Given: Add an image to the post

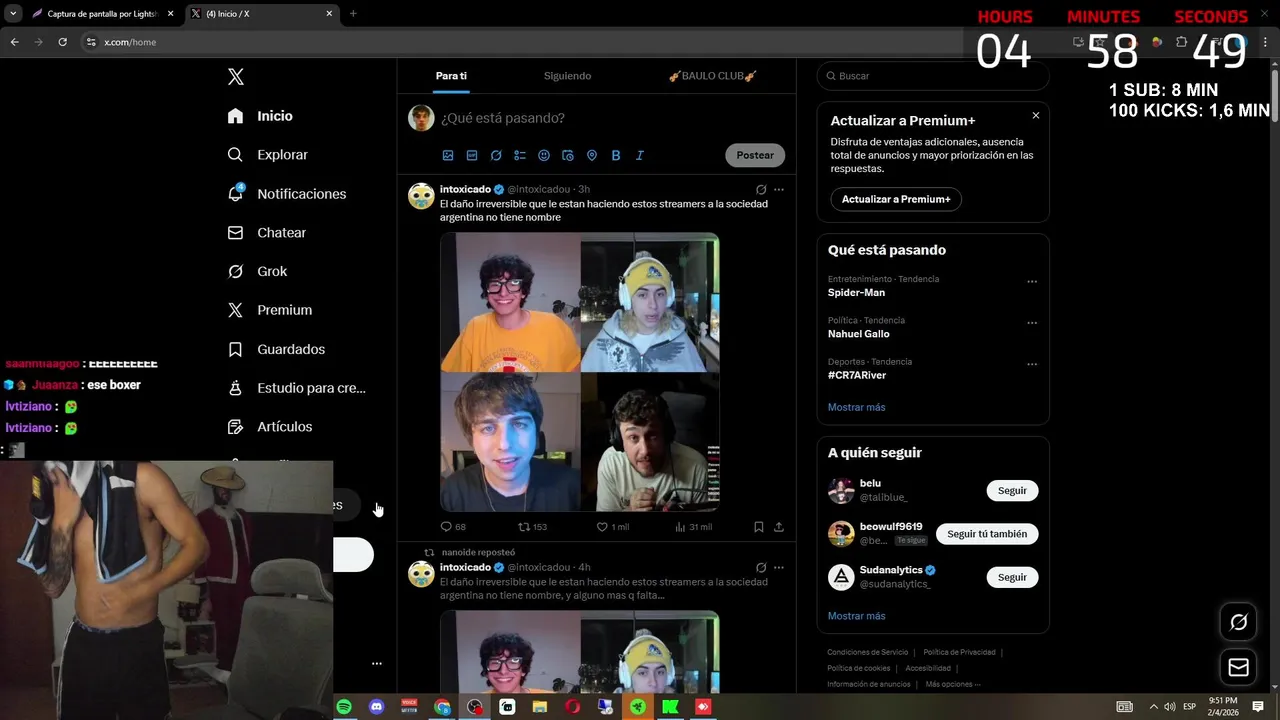Looking at the screenshot, I should pos(448,156).
